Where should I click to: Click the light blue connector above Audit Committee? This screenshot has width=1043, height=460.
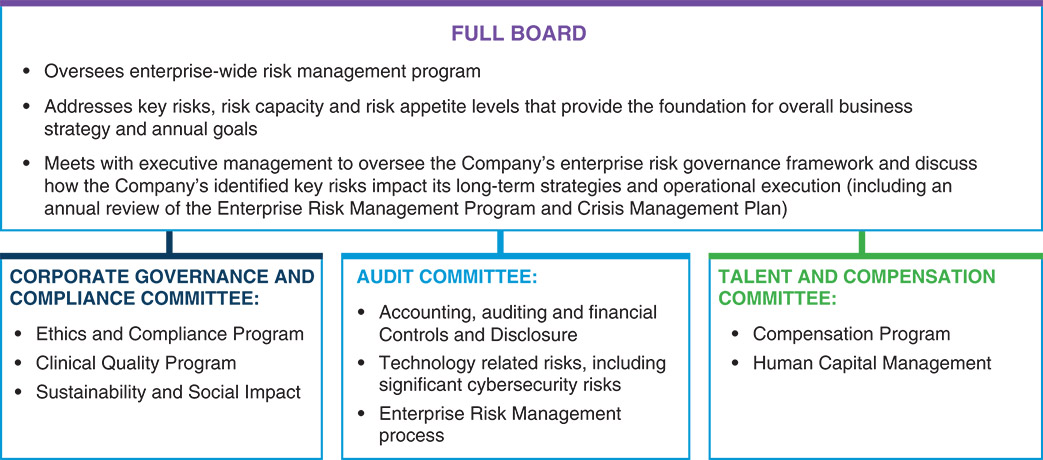click(x=500, y=242)
